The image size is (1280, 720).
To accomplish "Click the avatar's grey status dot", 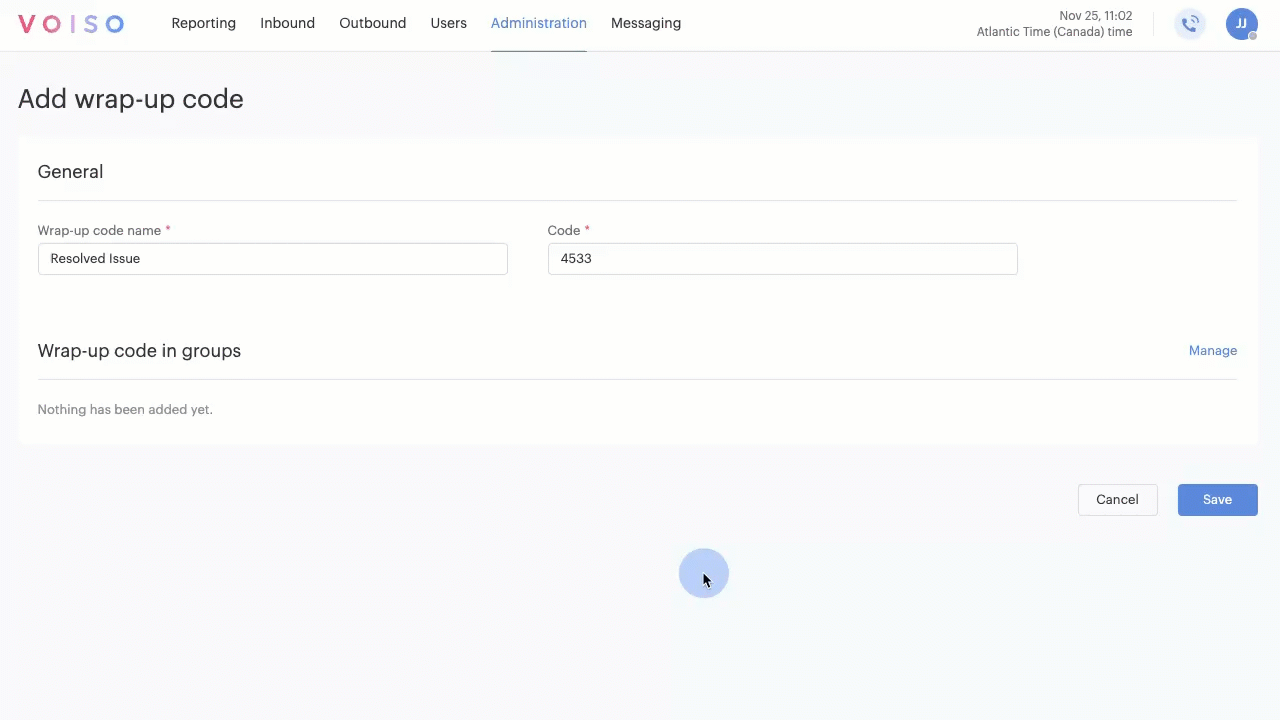I will (1253, 36).
